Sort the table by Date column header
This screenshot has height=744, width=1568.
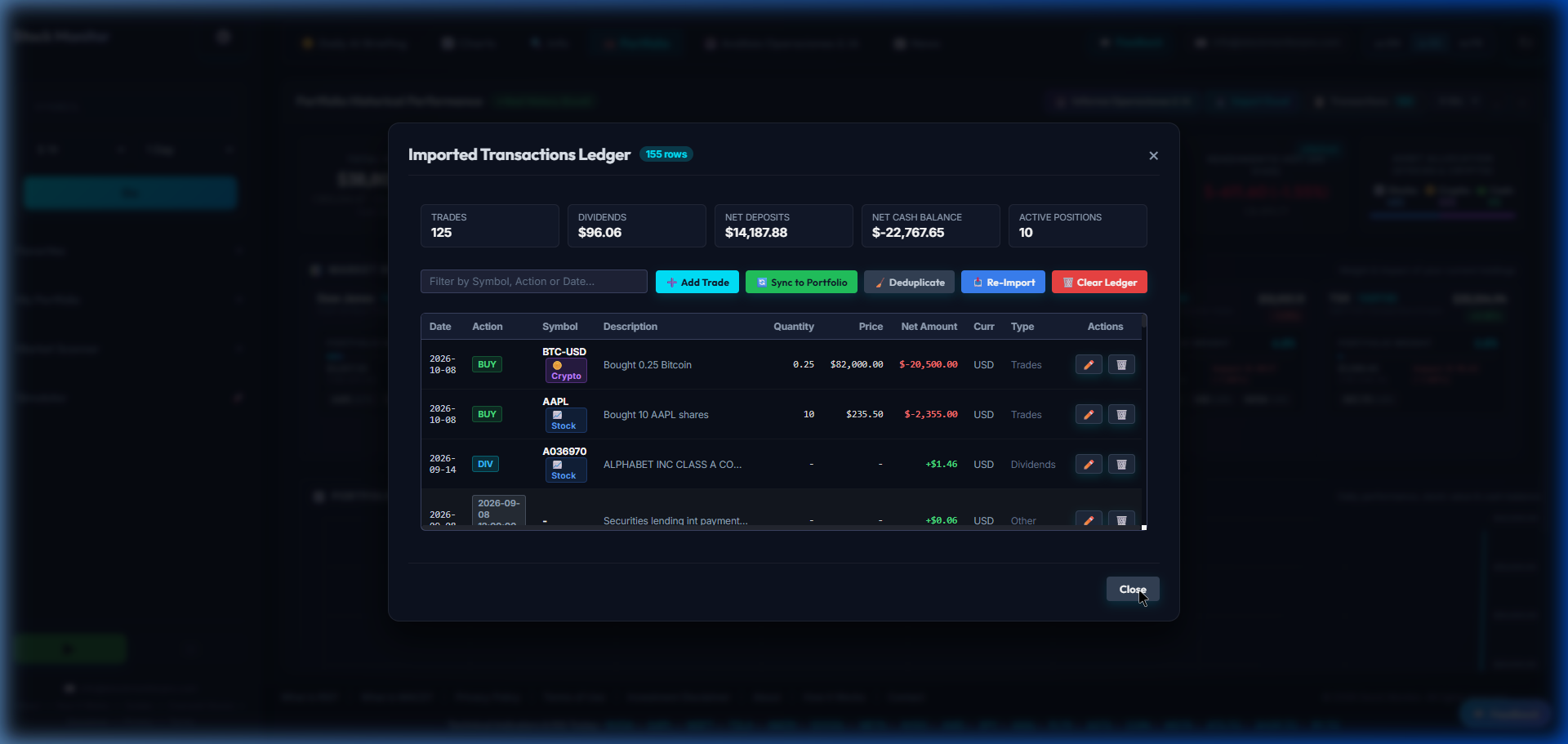pos(440,327)
